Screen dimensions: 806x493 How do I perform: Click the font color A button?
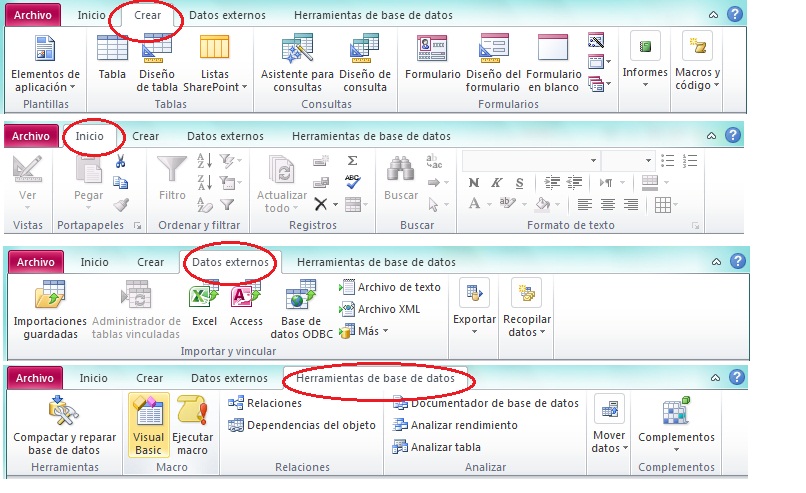coord(474,204)
